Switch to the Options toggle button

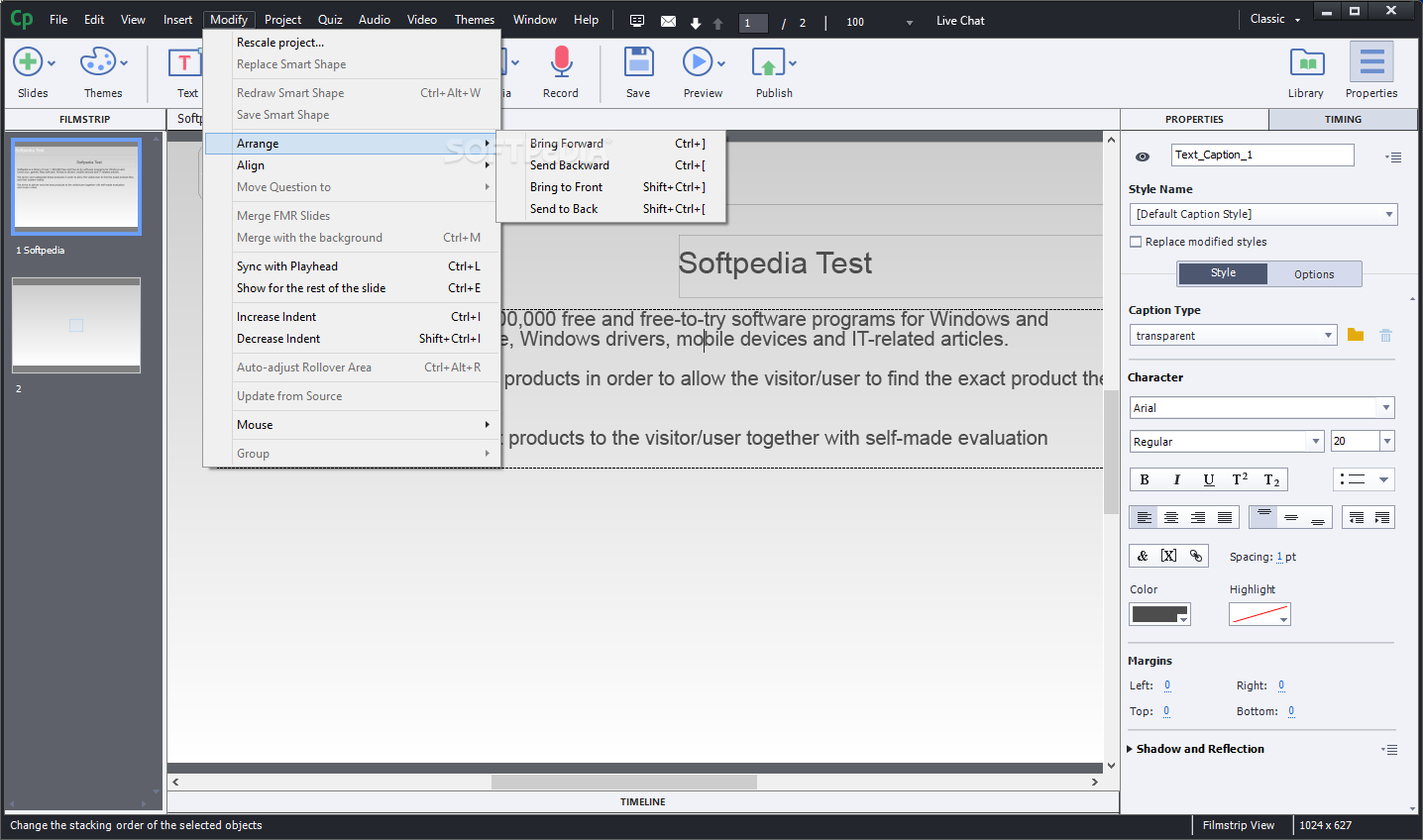(1314, 274)
